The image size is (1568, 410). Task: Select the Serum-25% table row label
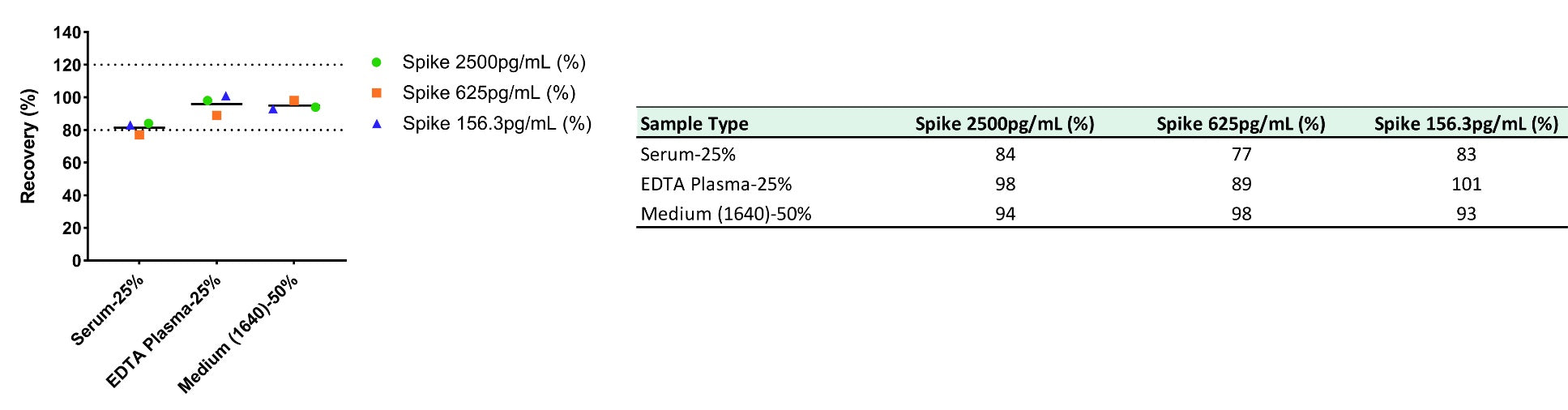(x=688, y=154)
